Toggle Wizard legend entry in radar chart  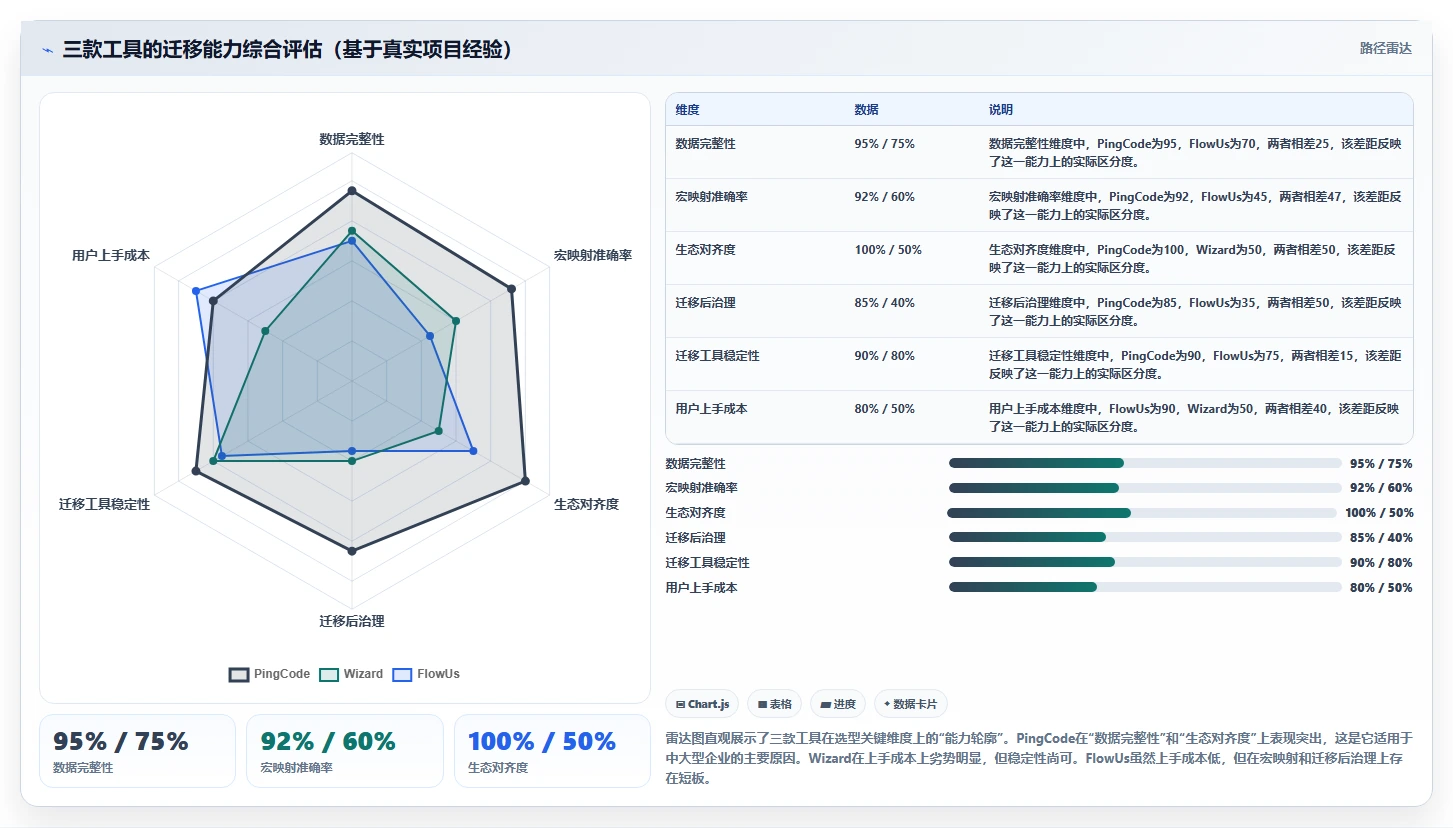[351, 674]
